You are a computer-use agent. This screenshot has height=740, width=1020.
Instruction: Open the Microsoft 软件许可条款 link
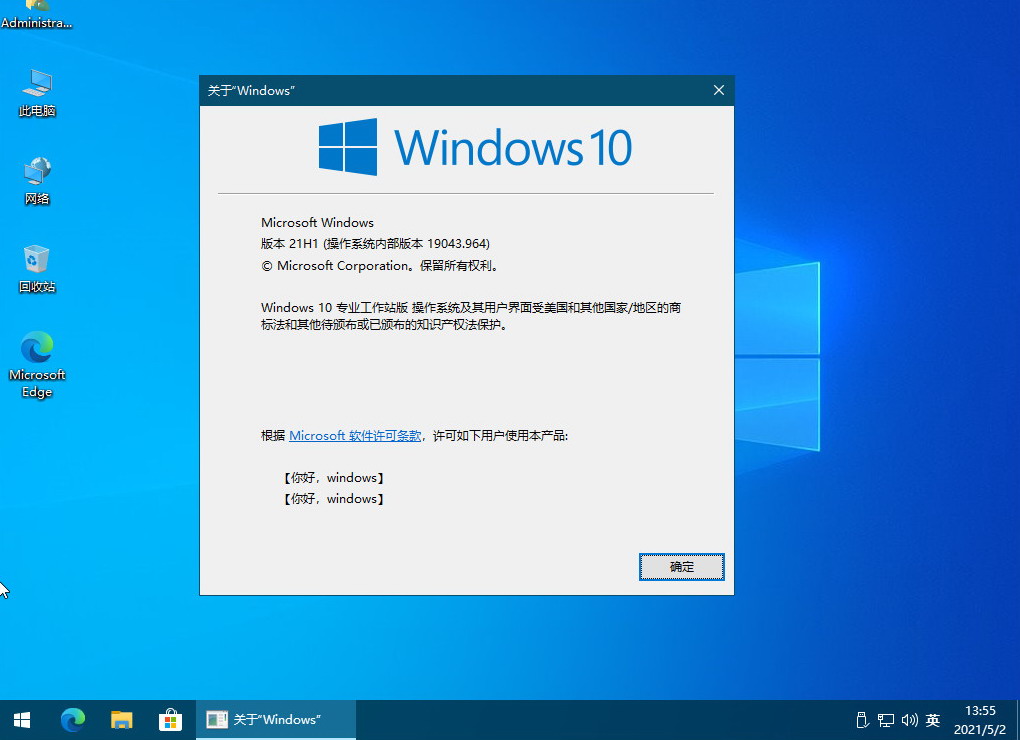coord(355,436)
